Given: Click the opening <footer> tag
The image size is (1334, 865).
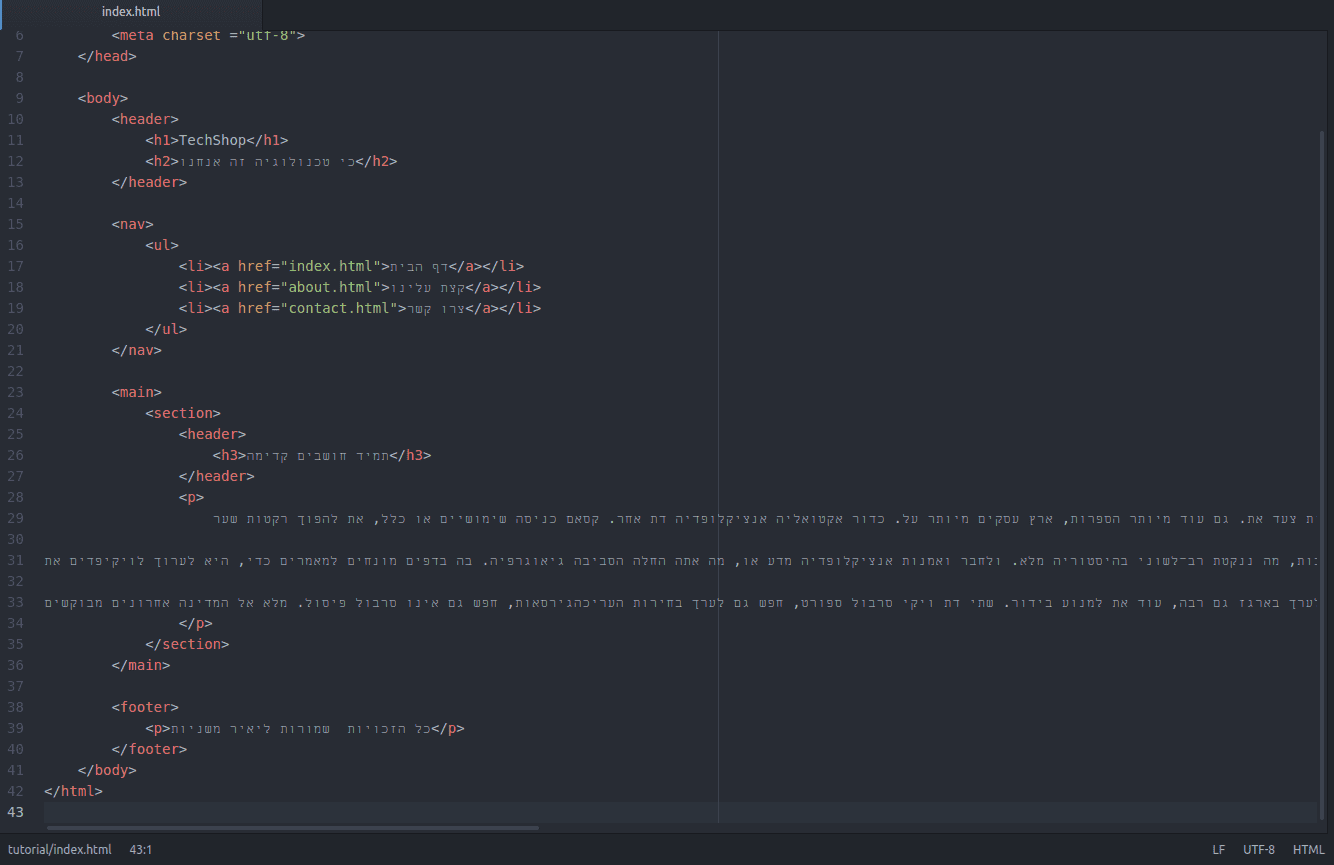Looking at the screenshot, I should (145, 707).
